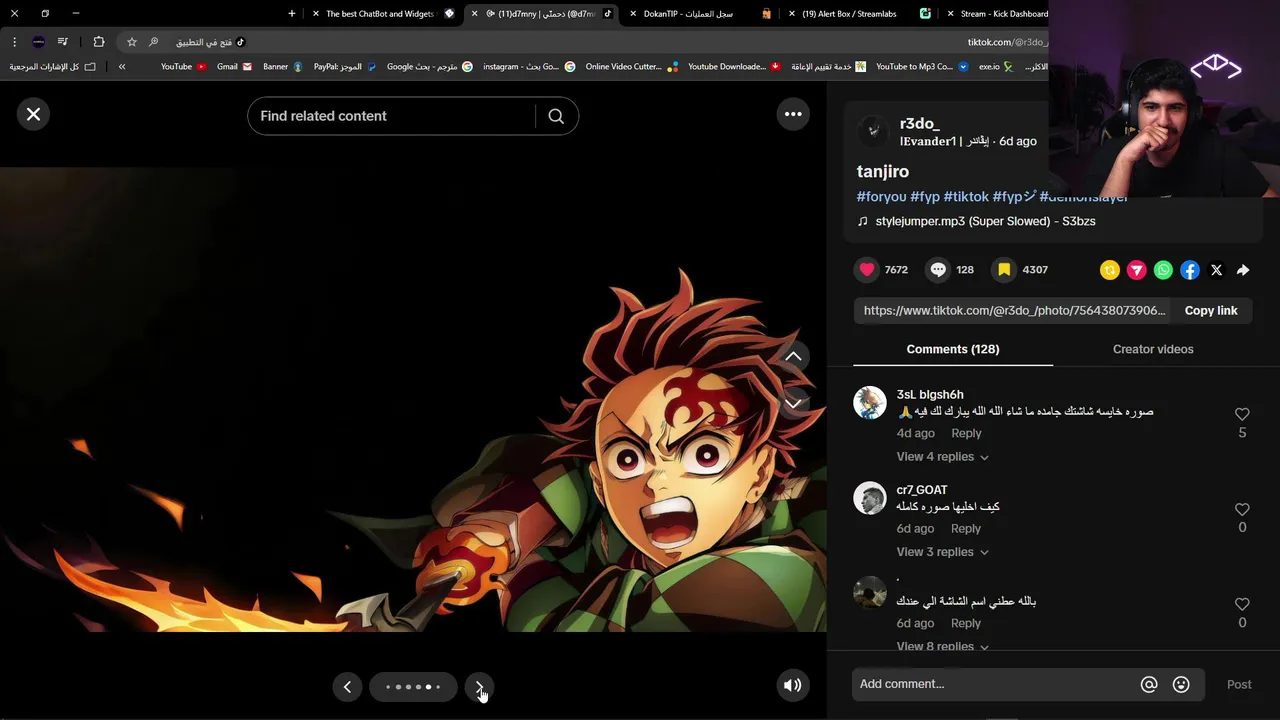Screen dimensions: 1280x720
Task: Click the Copy link button
Action: click(x=1211, y=310)
